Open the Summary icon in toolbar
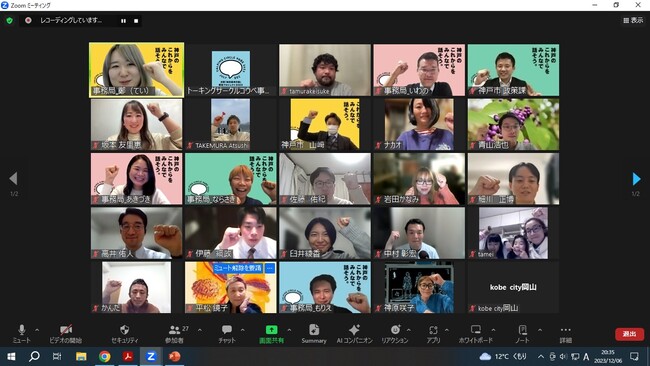650x366 pixels. click(x=314, y=330)
